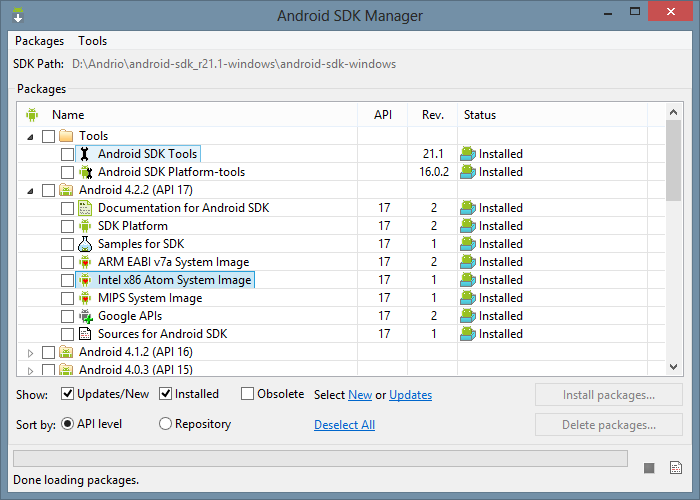Click the Intel x86 Atom System Image icon

pos(85,280)
